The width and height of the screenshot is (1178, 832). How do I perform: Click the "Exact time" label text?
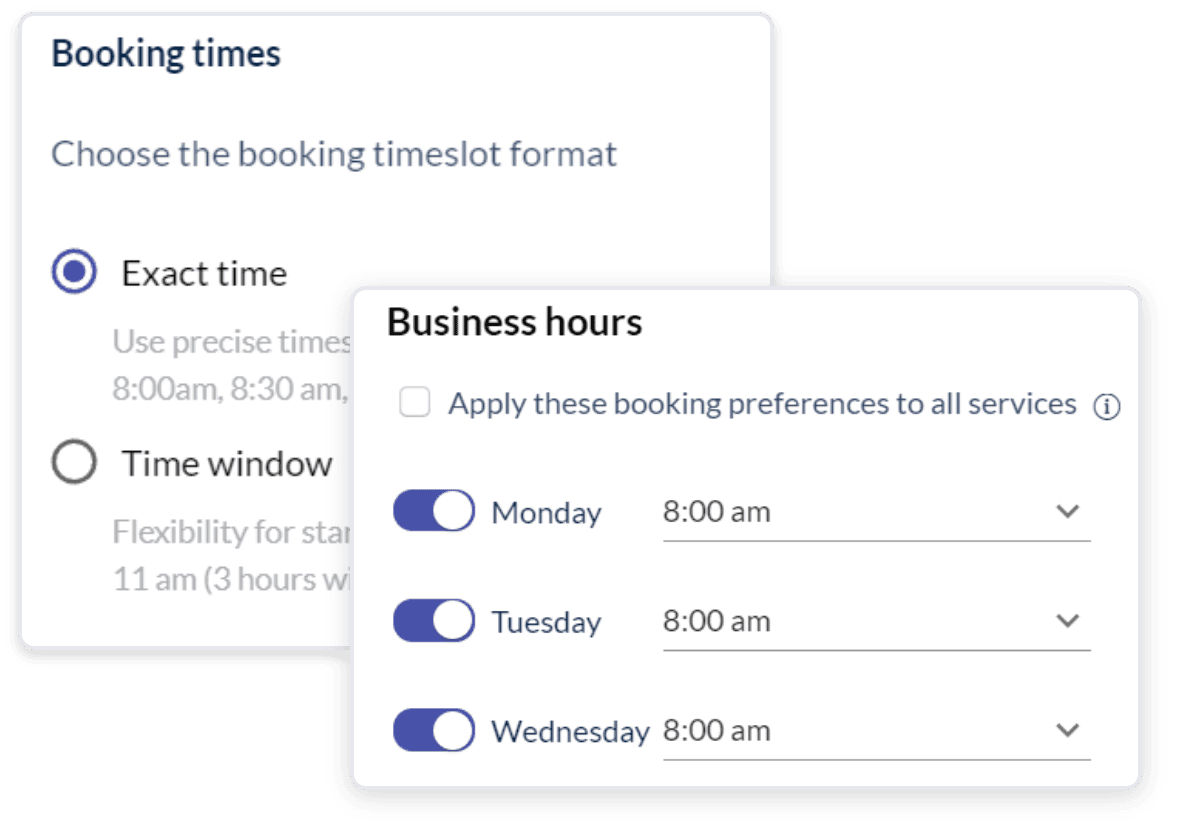pos(204,272)
